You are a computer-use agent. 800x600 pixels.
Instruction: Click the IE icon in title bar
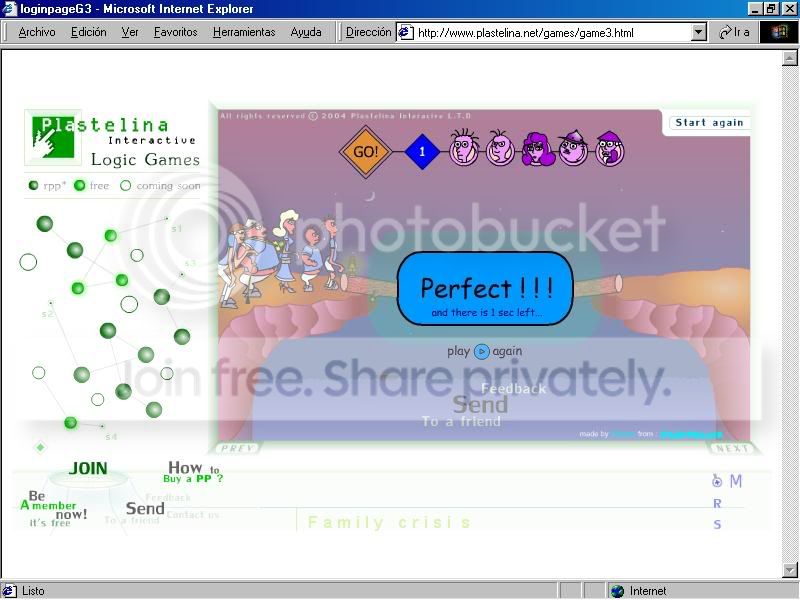pos(10,9)
